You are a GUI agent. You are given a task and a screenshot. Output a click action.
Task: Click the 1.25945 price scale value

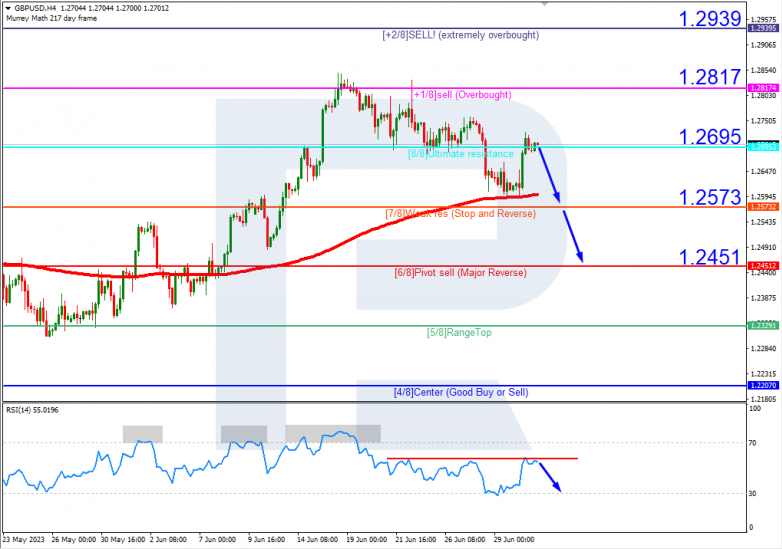[764, 196]
